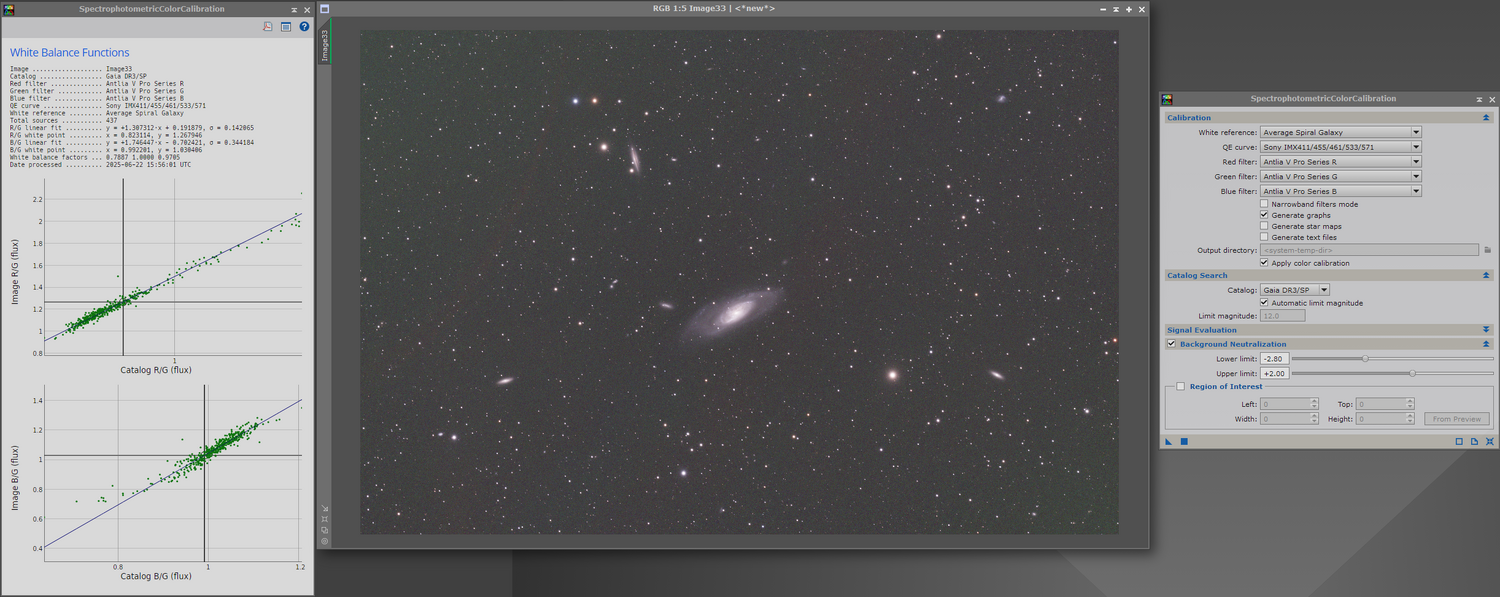This screenshot has height=597, width=1500.
Task: Enable Generate text files
Action: click(x=1264, y=237)
